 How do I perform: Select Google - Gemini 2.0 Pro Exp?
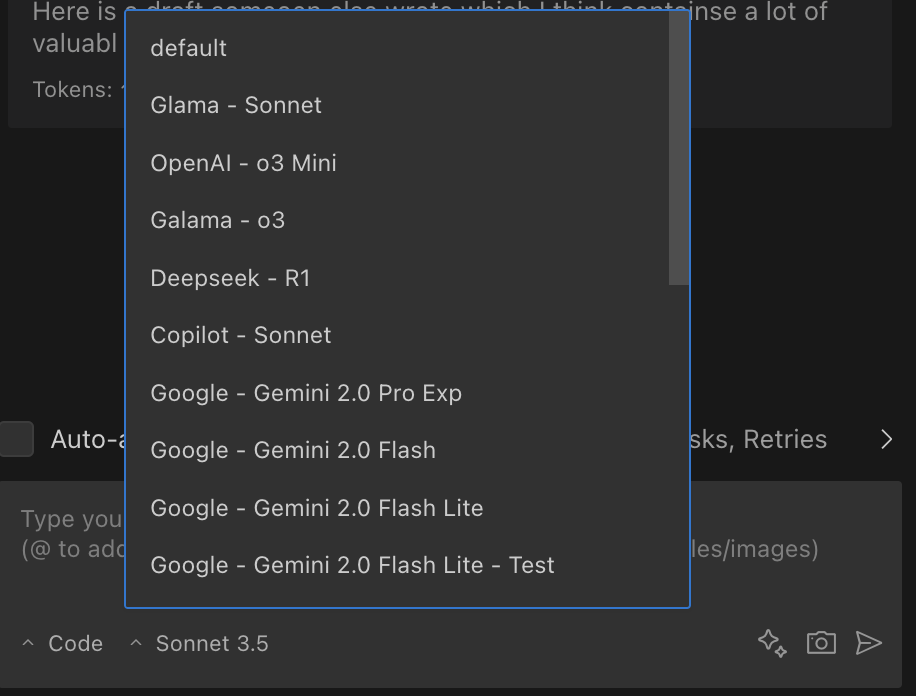point(306,393)
